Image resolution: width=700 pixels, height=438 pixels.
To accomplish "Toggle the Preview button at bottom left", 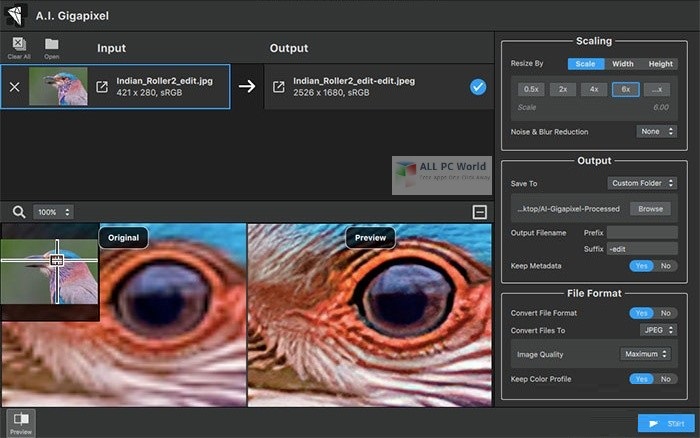I will click(21, 423).
